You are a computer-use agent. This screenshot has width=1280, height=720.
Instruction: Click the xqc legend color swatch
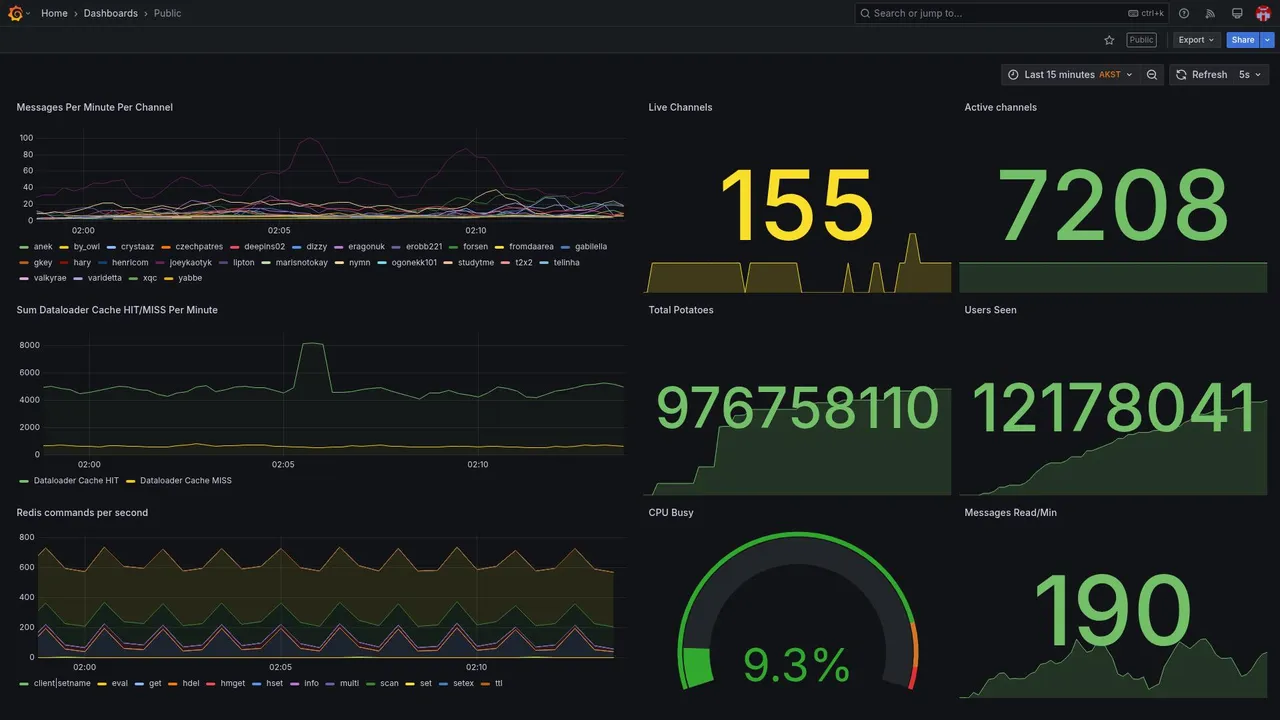point(133,278)
